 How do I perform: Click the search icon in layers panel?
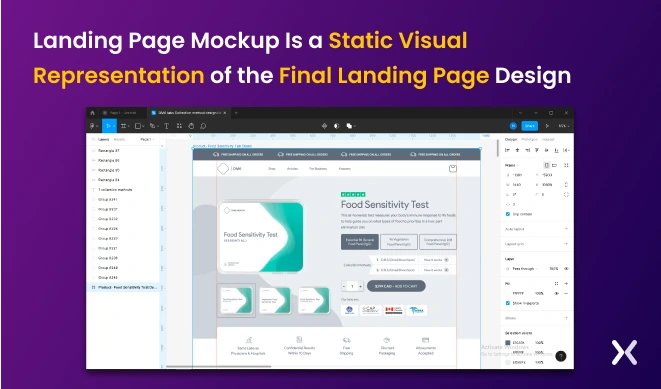click(x=93, y=139)
